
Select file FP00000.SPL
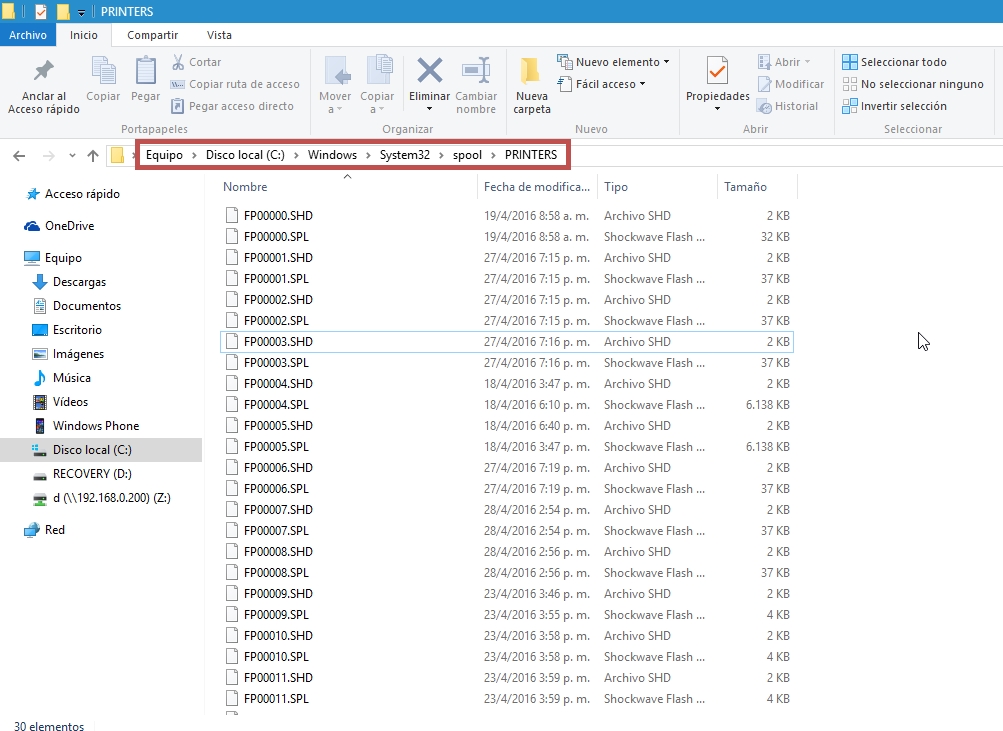pos(507,237)
